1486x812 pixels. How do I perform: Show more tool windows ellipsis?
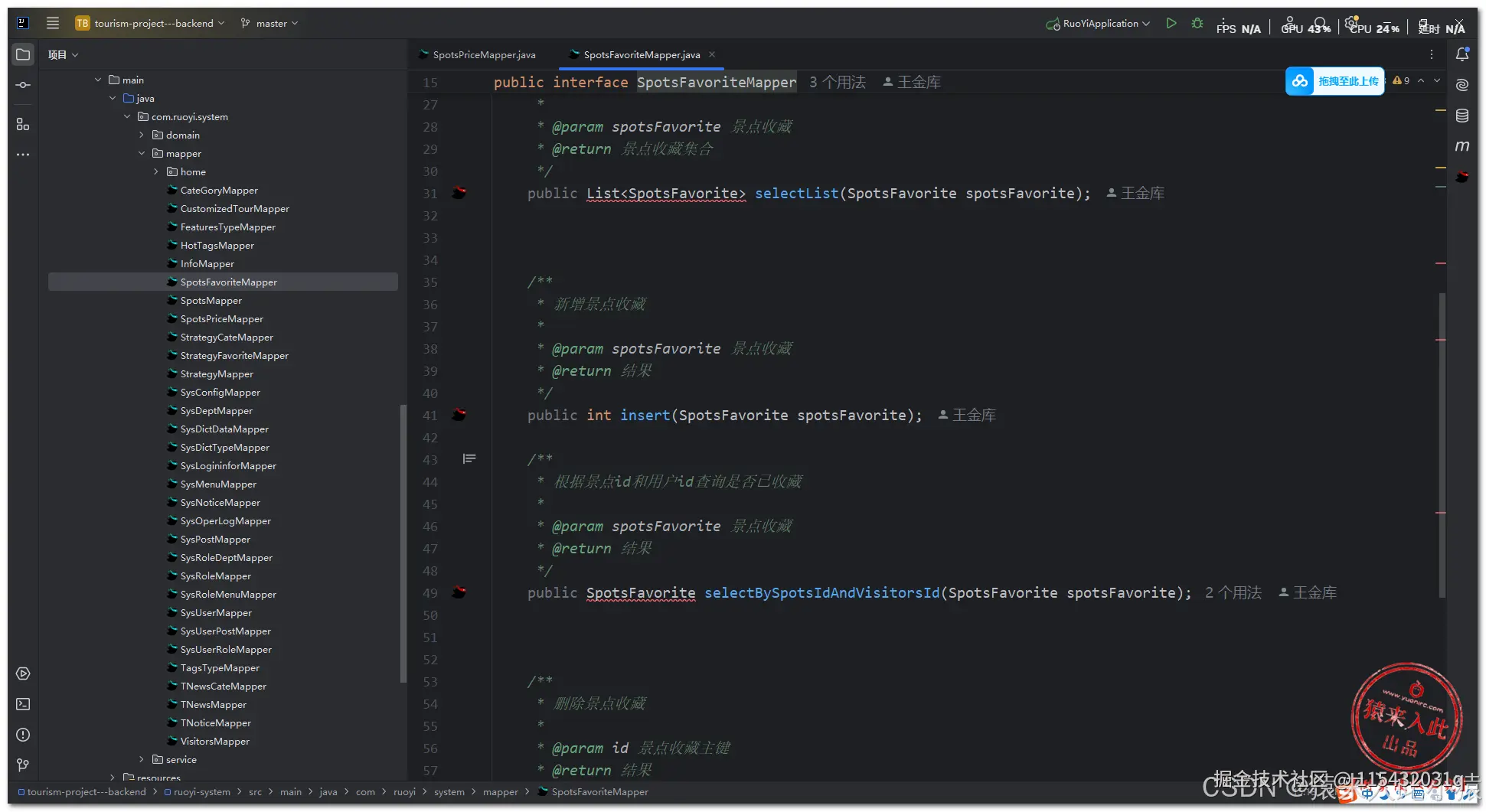coord(23,155)
